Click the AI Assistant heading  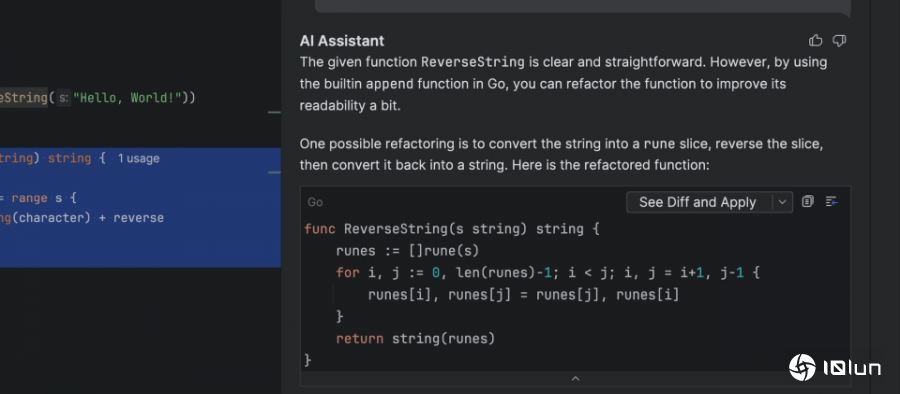(x=342, y=41)
